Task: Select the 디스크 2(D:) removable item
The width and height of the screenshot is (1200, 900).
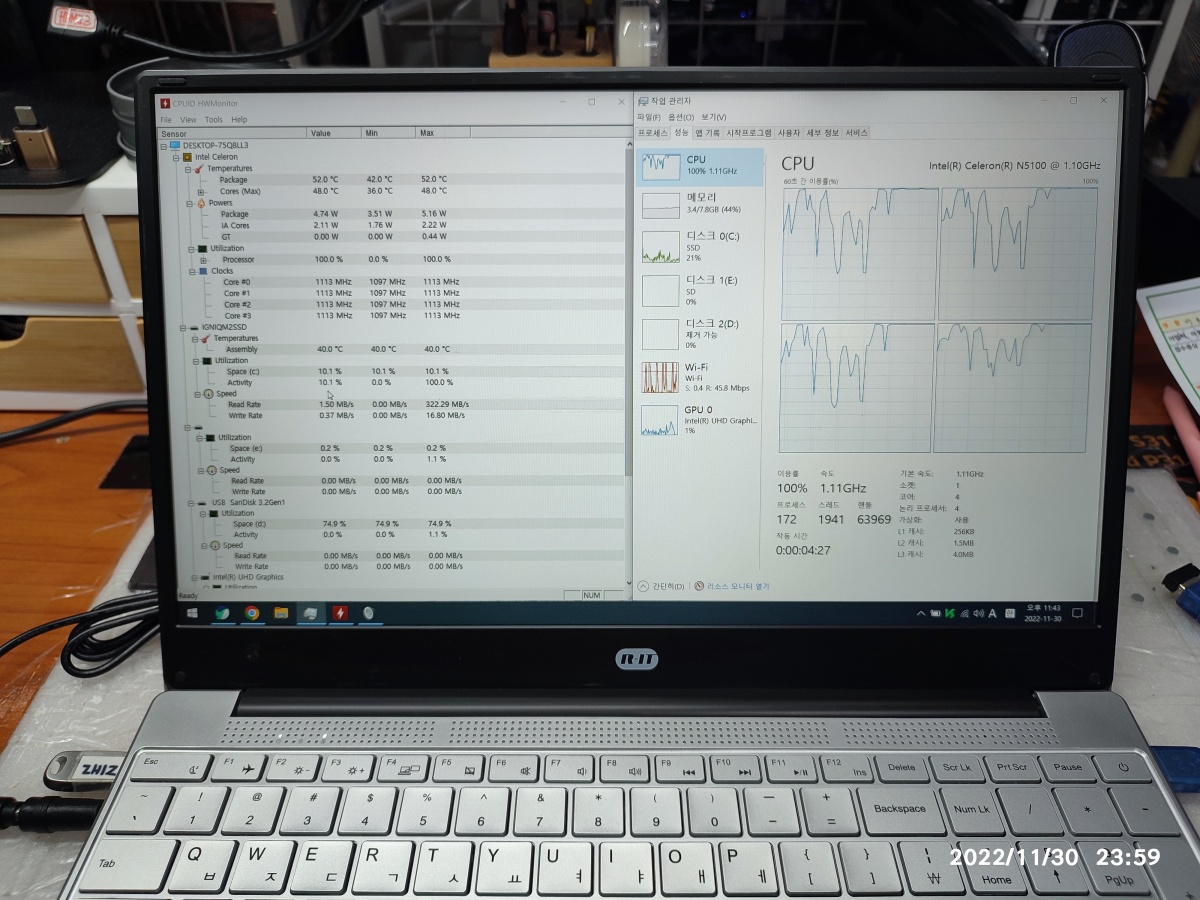Action: pyautogui.click(x=700, y=334)
